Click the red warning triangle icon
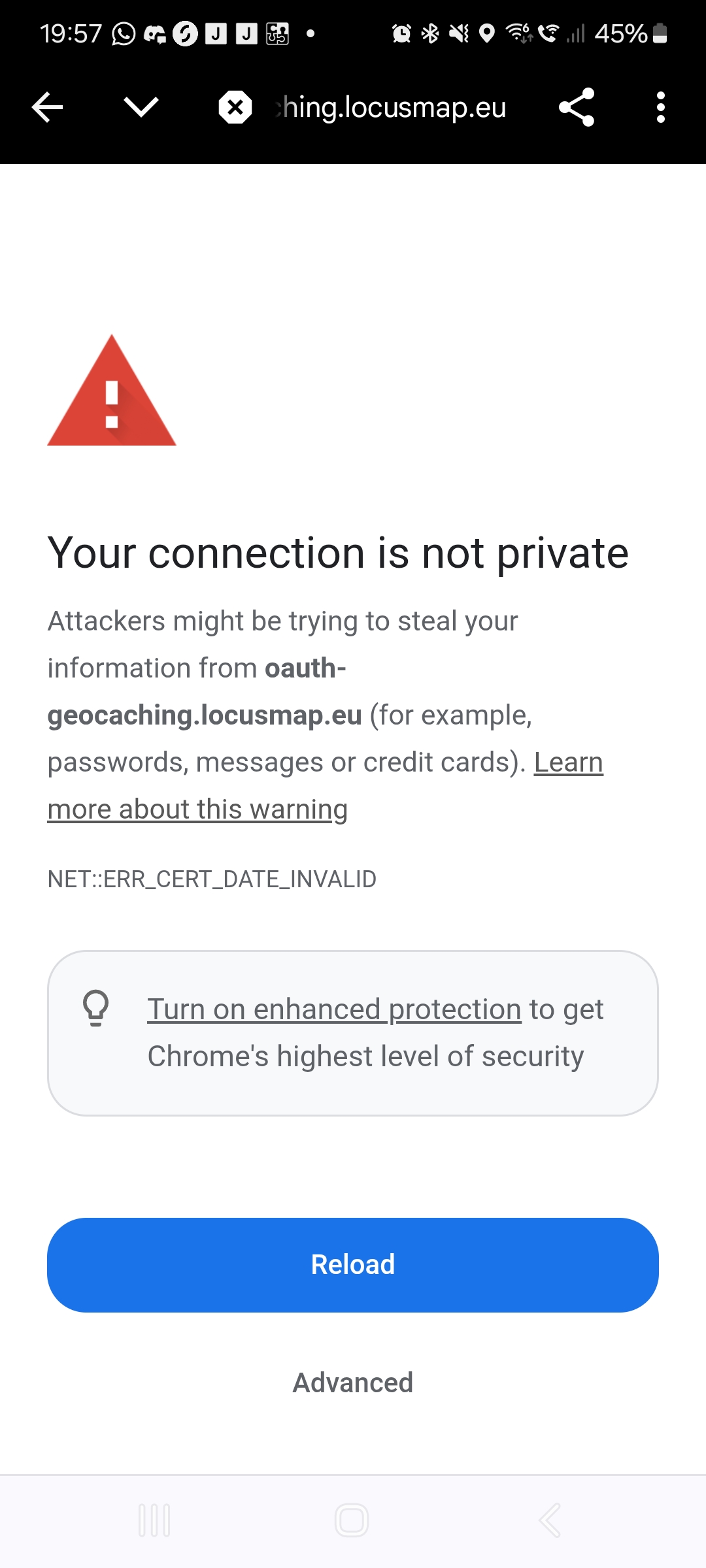 click(112, 392)
